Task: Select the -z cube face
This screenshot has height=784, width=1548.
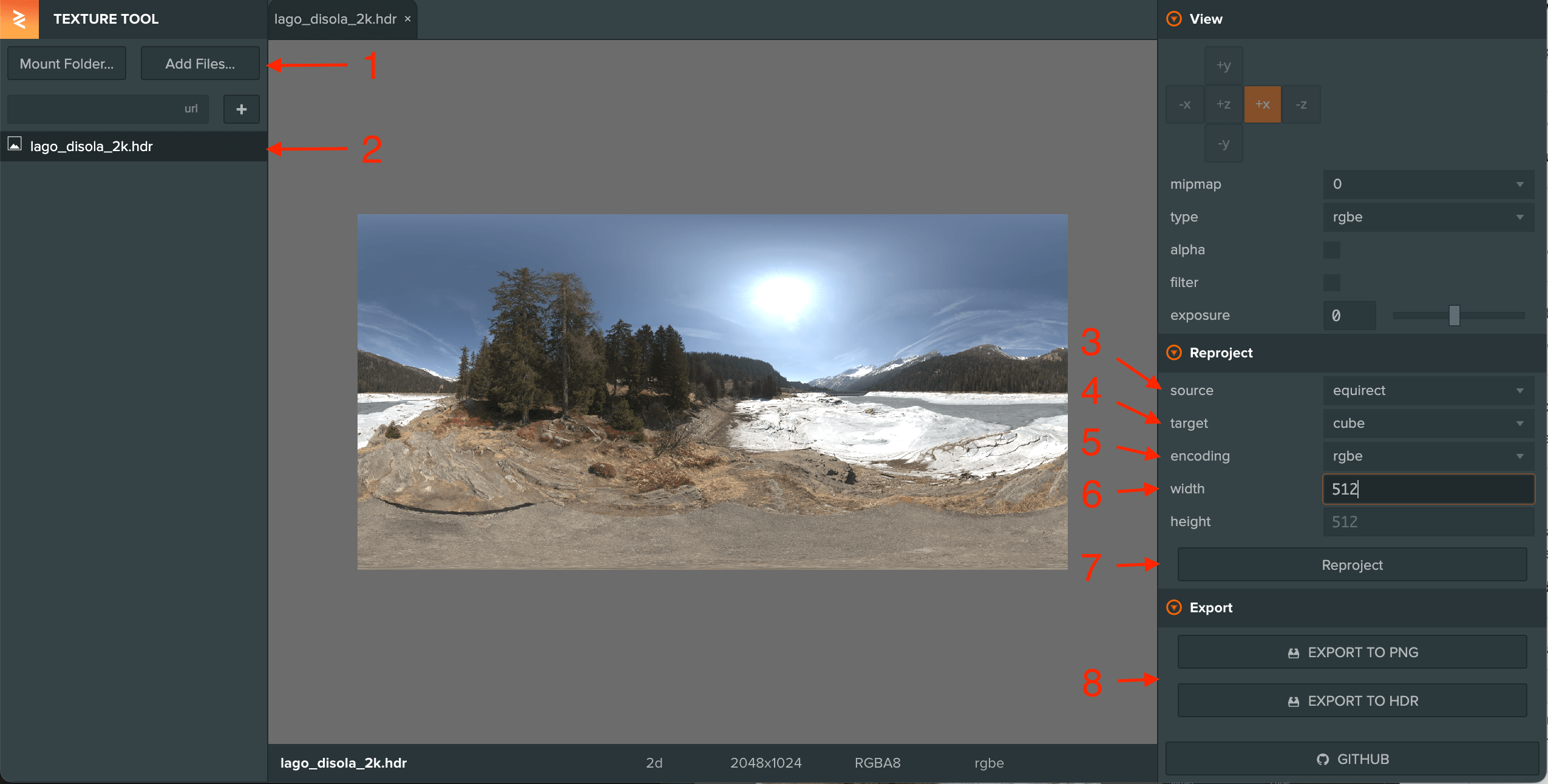Action: [1302, 104]
